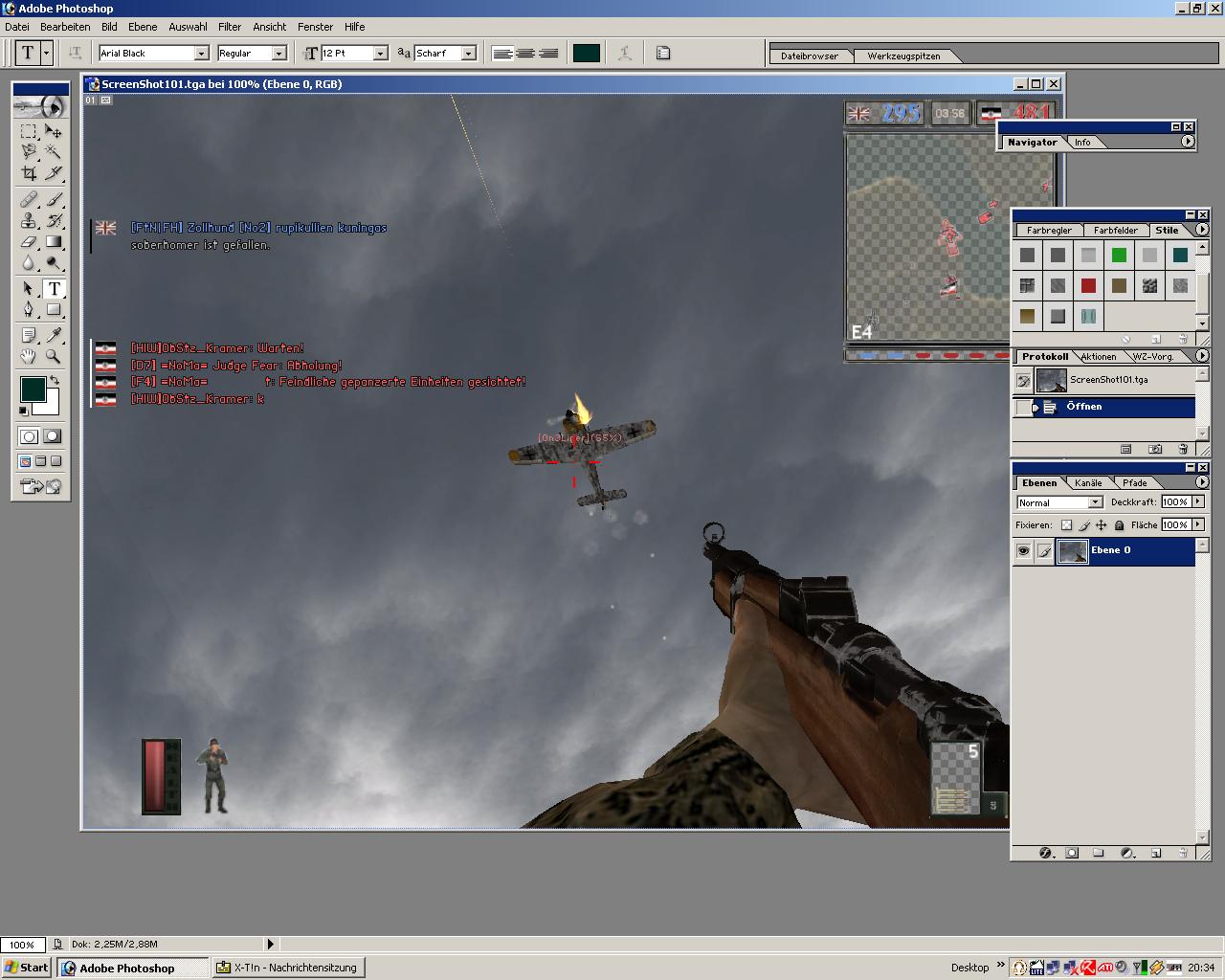Open the font style dropdown Regular
The width and height of the screenshot is (1225, 980).
coord(278,54)
